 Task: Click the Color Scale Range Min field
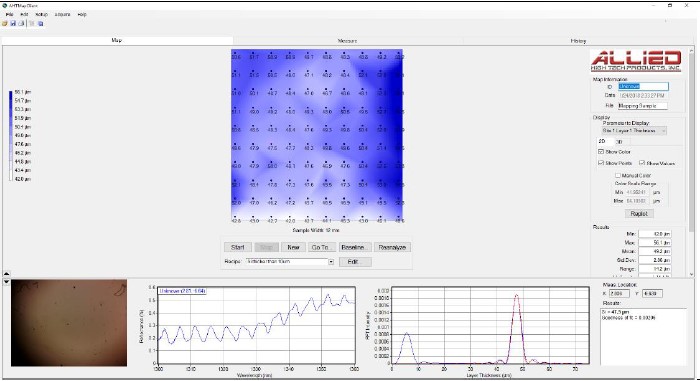[638, 193]
